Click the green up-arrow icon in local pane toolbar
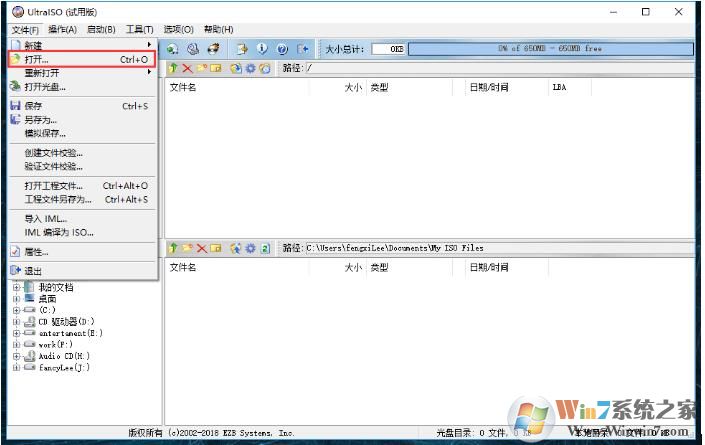 (173, 248)
